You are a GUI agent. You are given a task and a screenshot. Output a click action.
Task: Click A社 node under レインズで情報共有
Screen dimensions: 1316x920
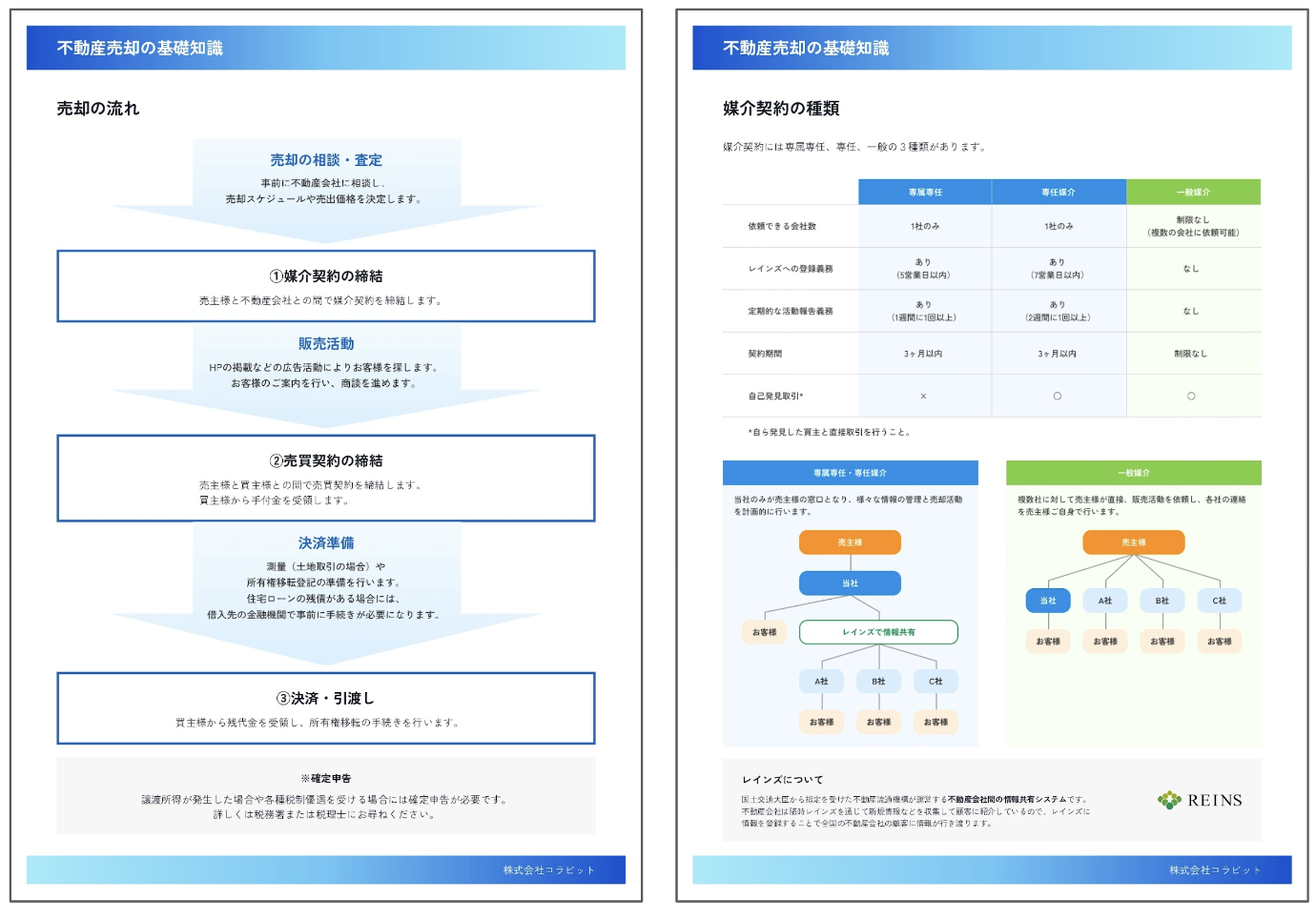[821, 682]
